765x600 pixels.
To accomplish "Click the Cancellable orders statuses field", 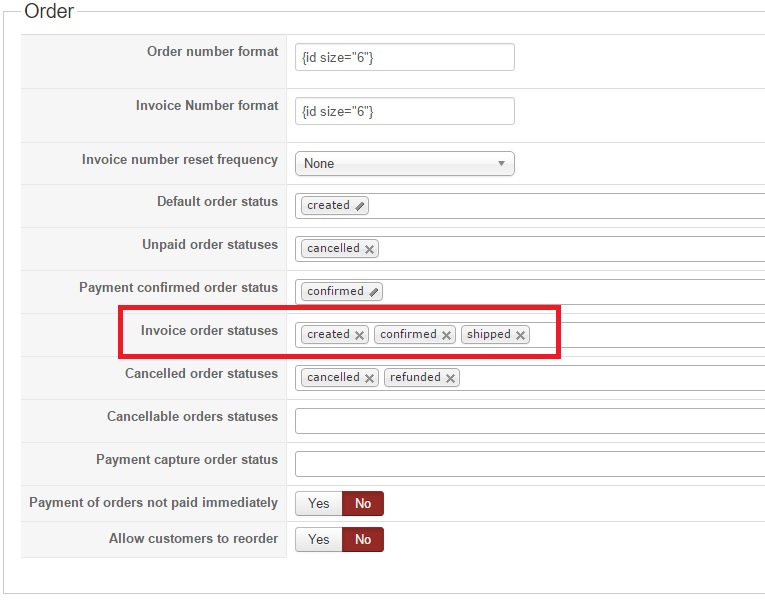I will [528, 421].
